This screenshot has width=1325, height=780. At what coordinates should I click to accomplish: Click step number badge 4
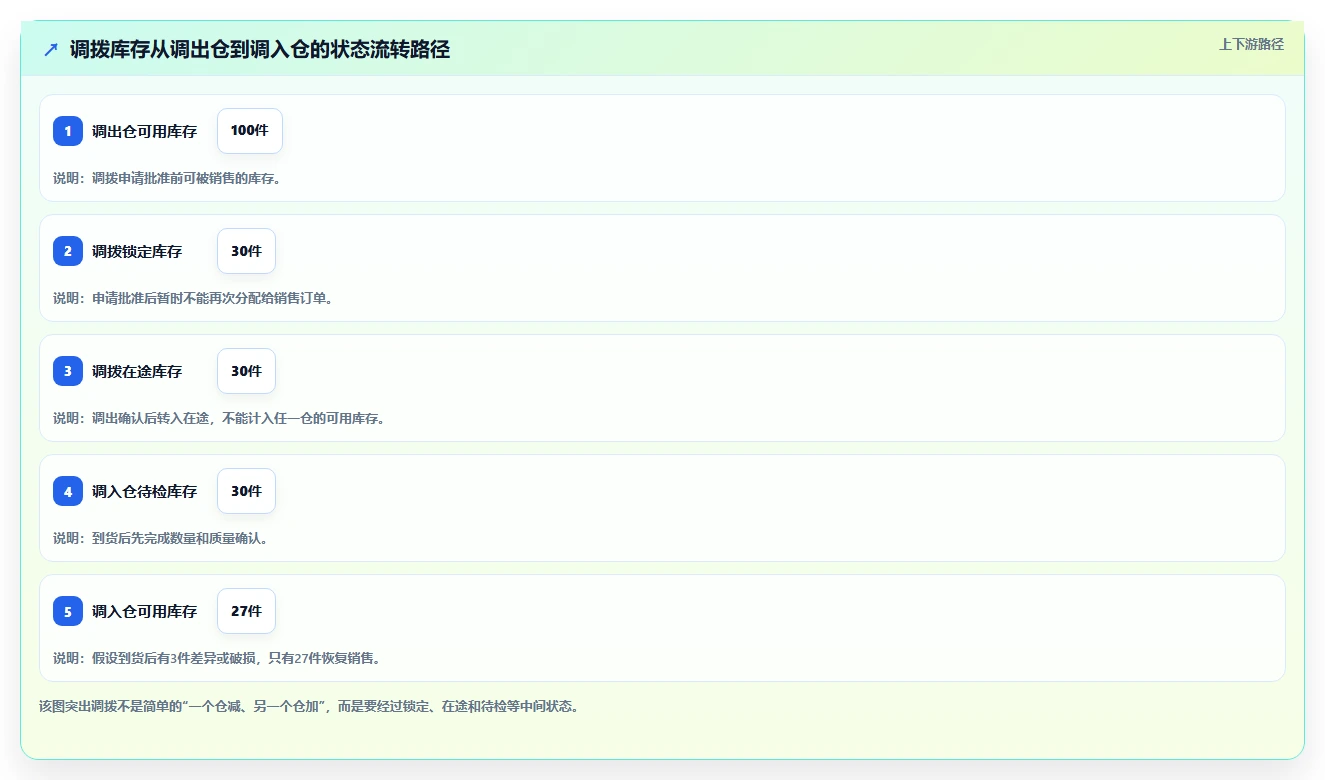tap(68, 491)
